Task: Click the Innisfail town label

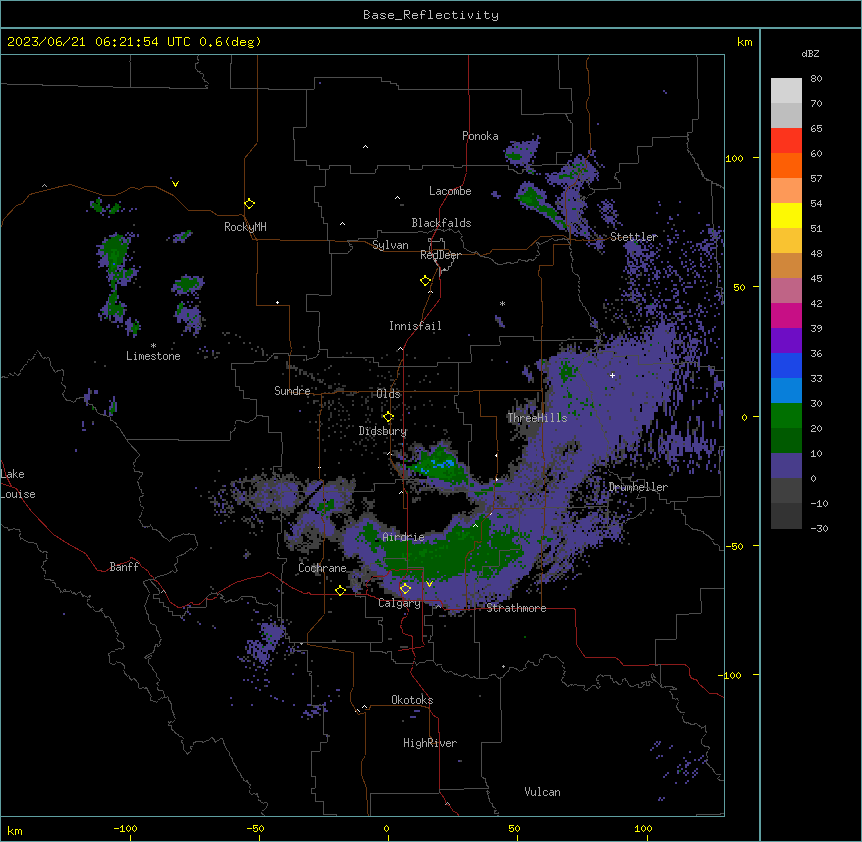Action: click(415, 326)
